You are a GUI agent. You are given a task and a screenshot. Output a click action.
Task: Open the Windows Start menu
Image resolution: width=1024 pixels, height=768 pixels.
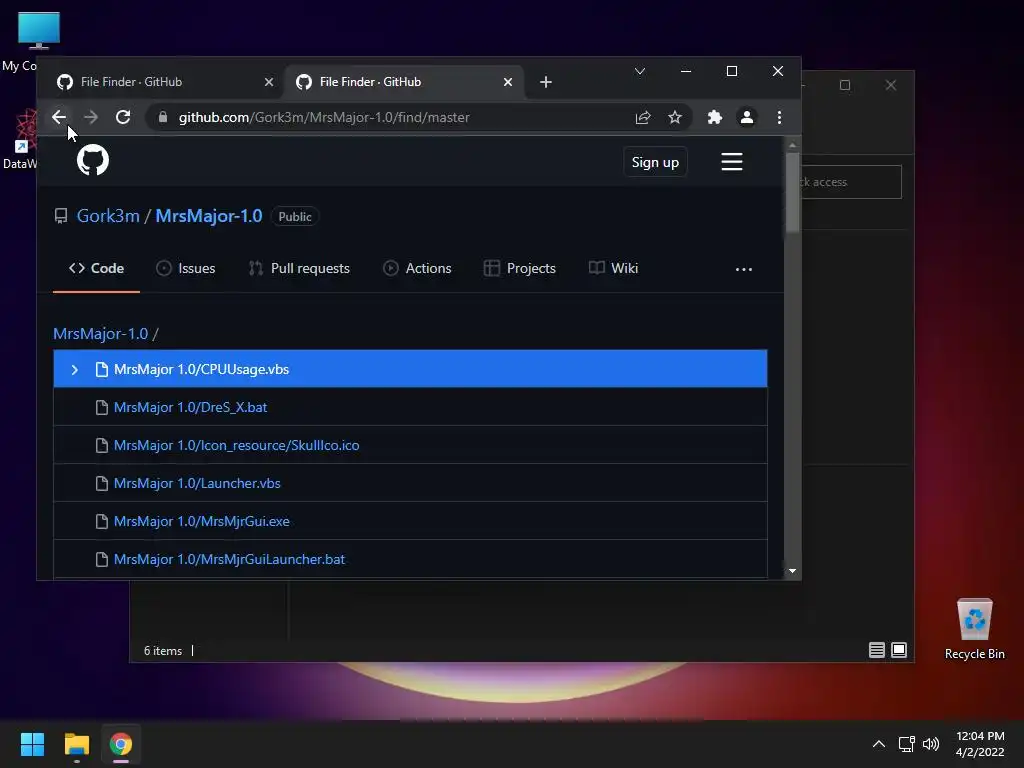tap(32, 744)
